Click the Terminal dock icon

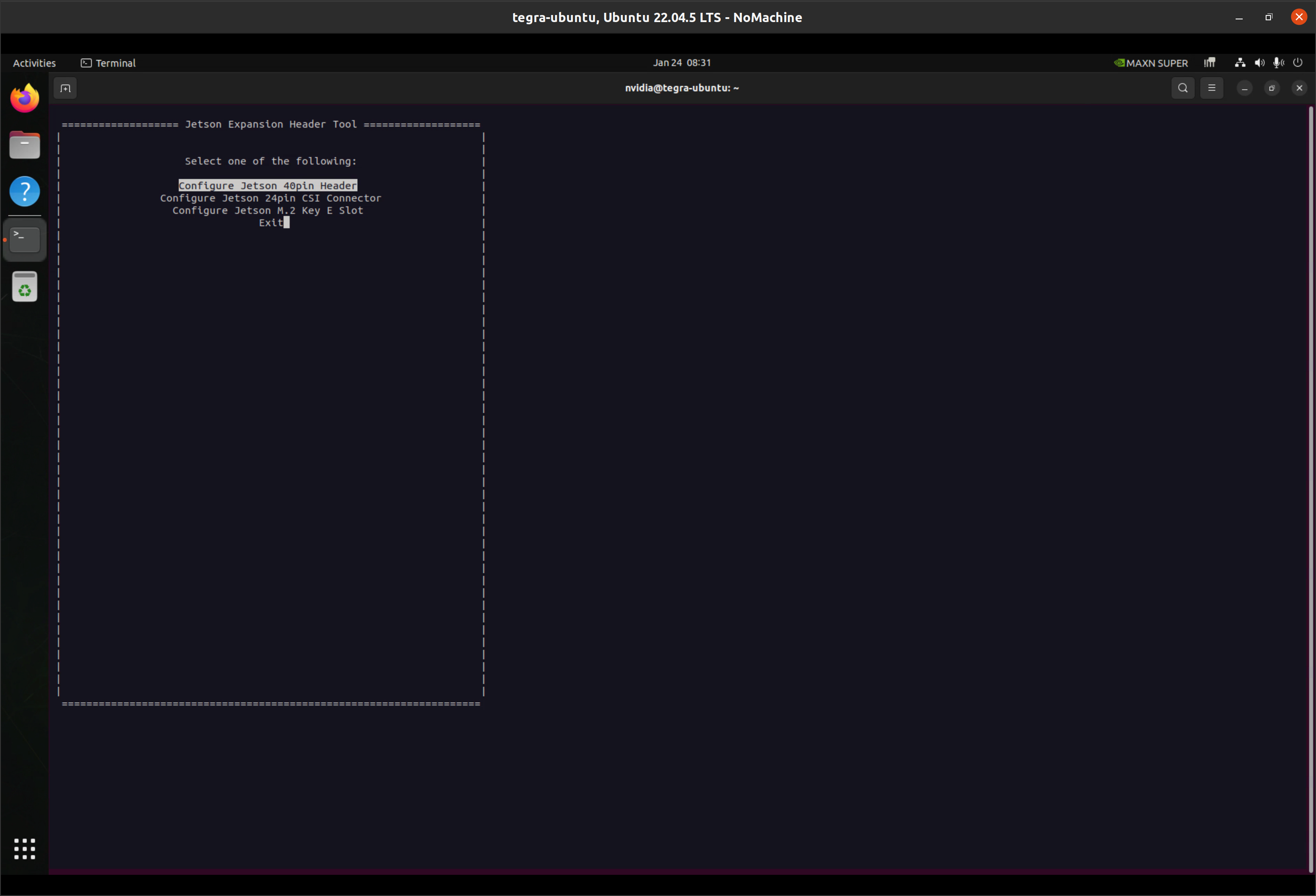coord(25,240)
